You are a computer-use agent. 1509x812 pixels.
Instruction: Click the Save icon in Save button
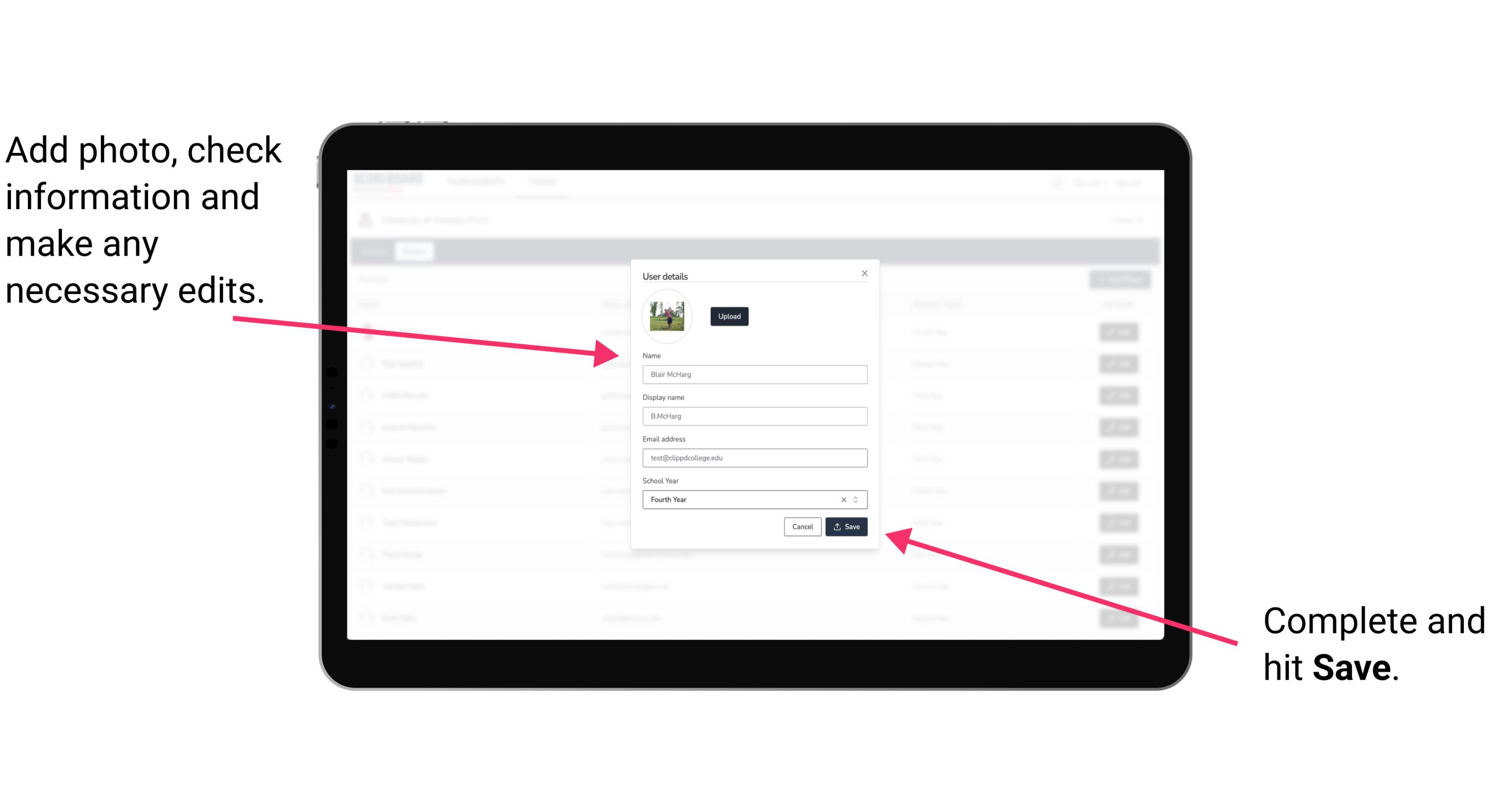tap(837, 526)
